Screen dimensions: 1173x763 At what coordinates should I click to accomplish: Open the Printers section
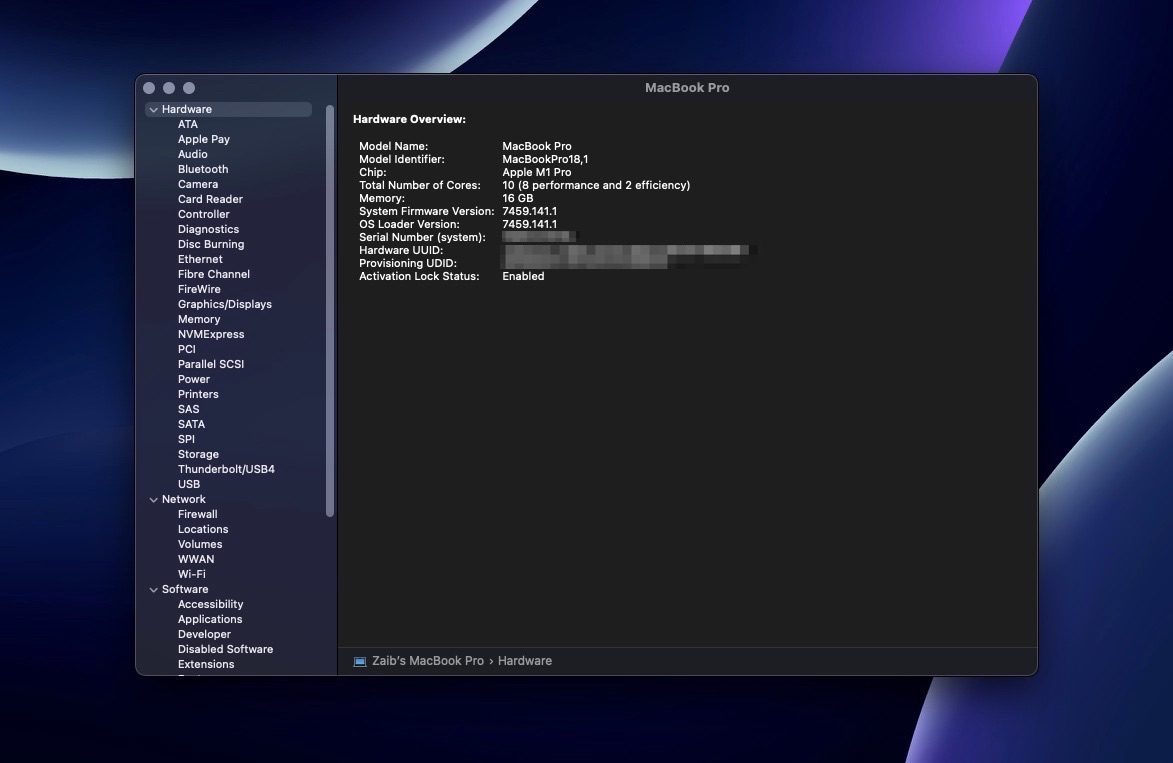point(198,394)
